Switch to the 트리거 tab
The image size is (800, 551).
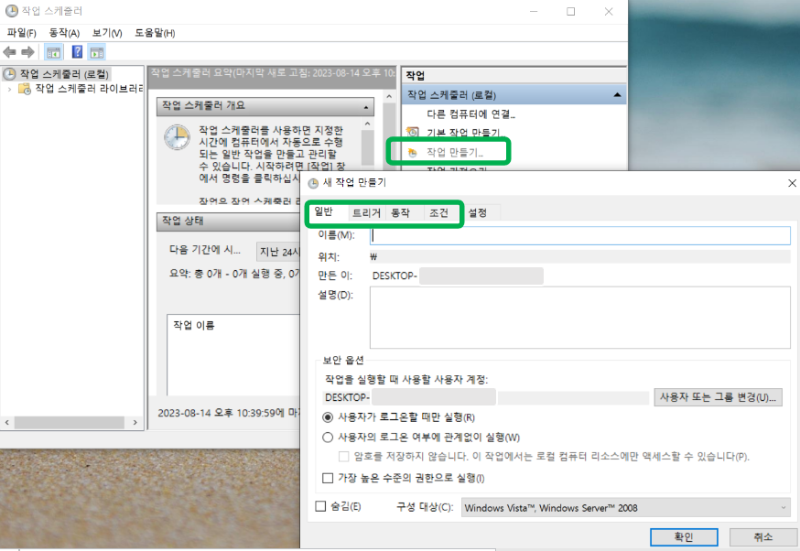(366, 213)
